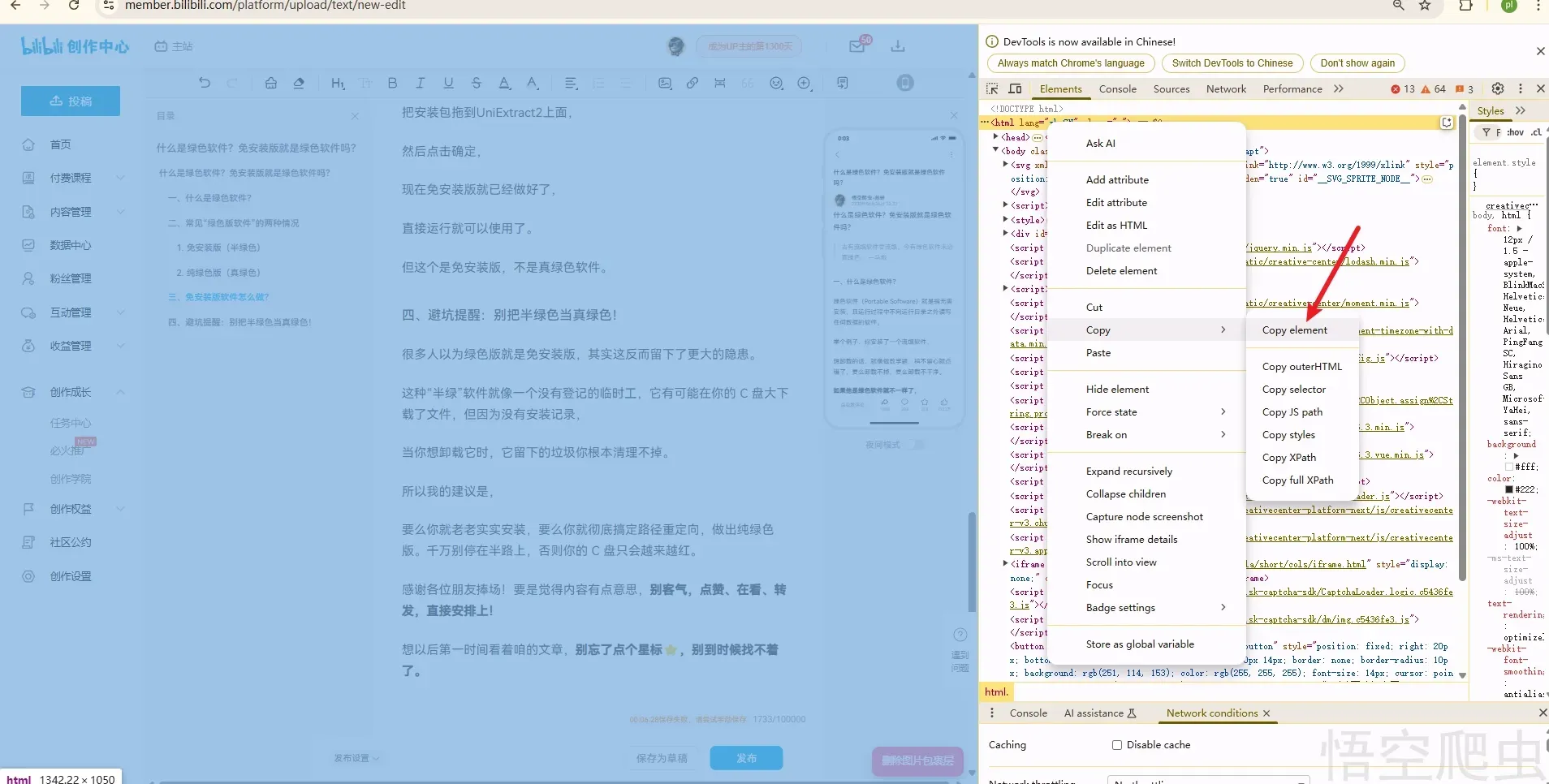This screenshot has height=784, width=1549.
Task: Toggle the device toolbar icon
Action: click(x=1015, y=88)
